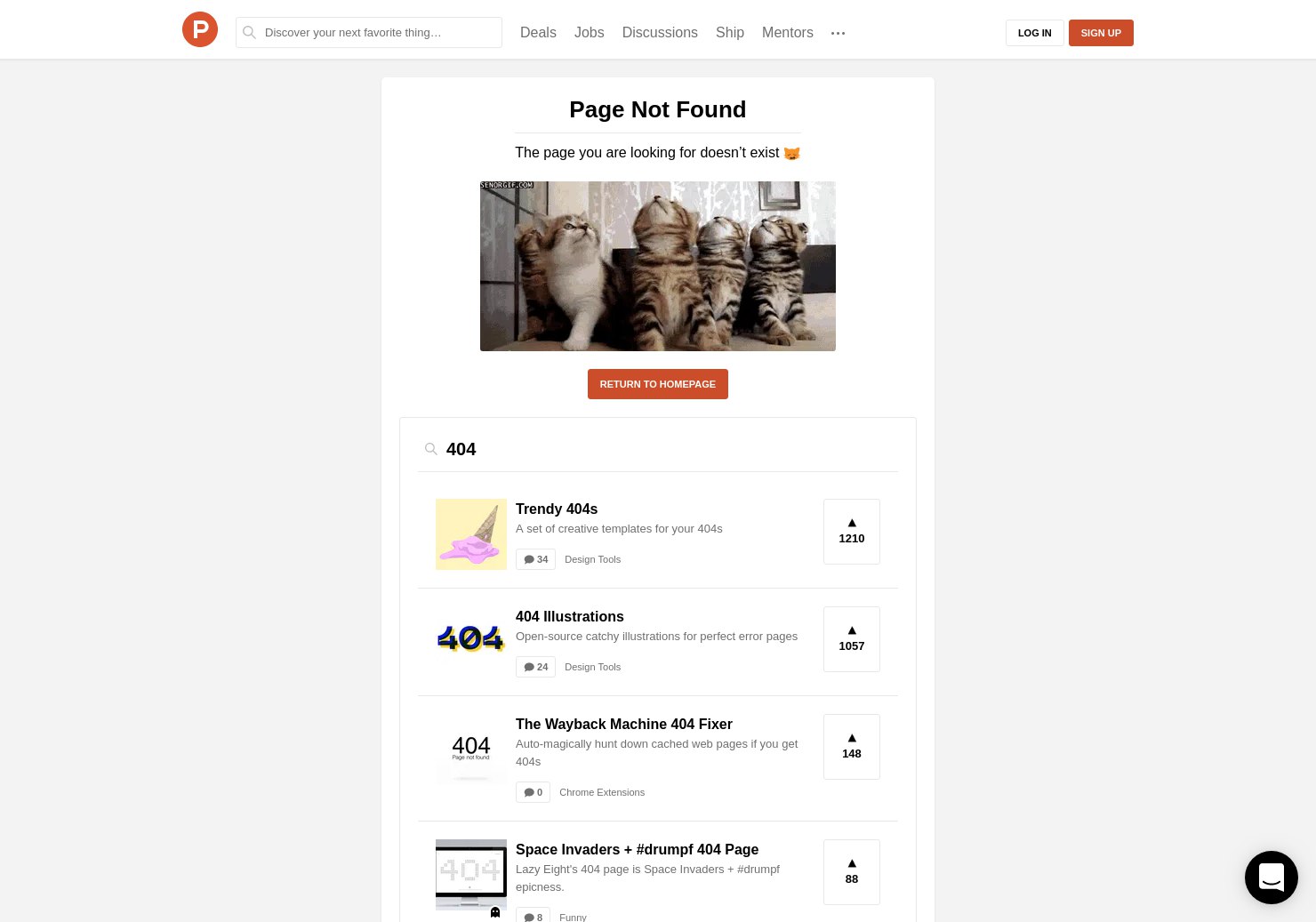Open the Jobs menu item
Image resolution: width=1316 pixels, height=922 pixels.
[589, 32]
